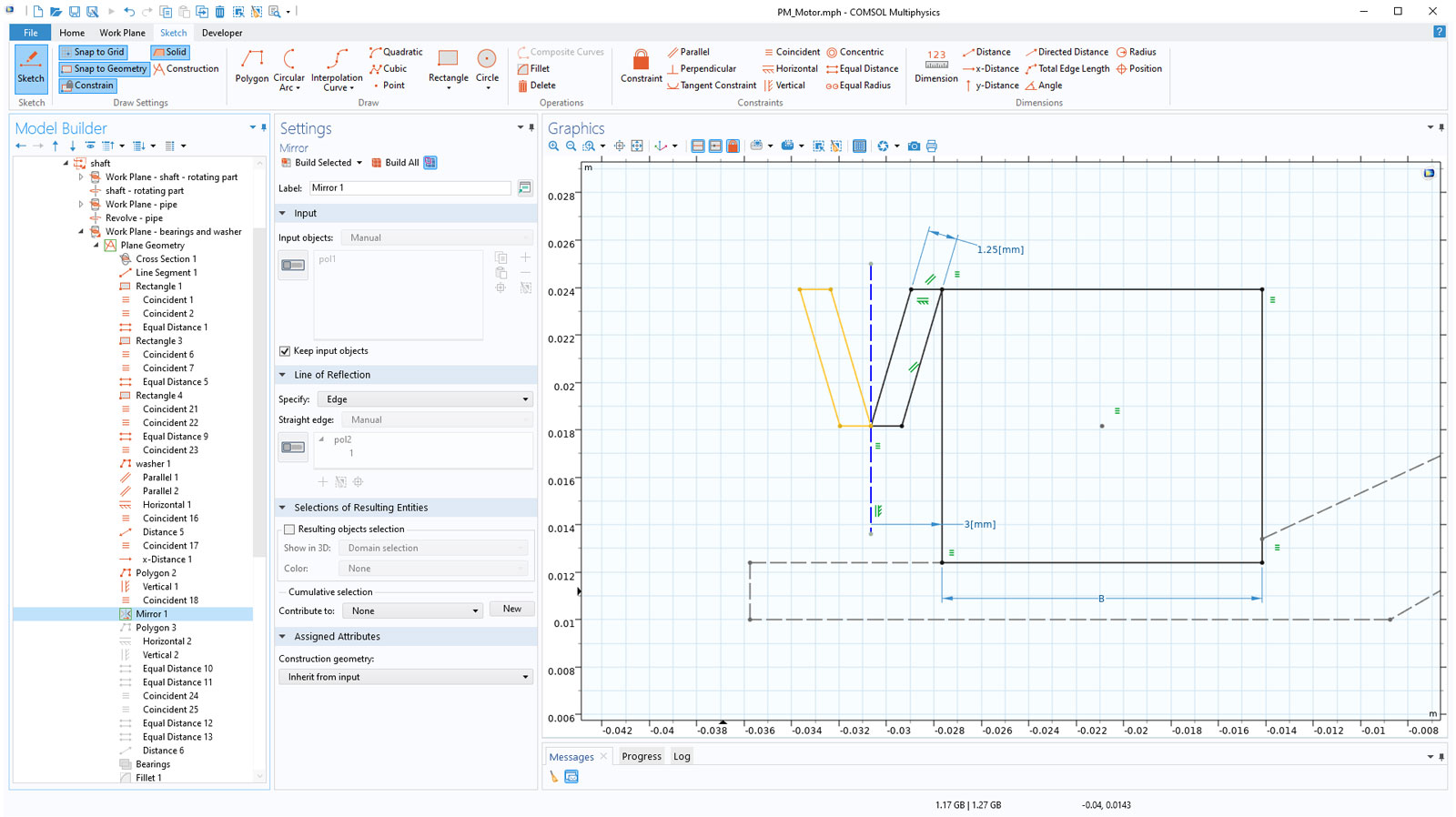Open the Specify Edge dropdown
This screenshot has height=817, width=1456.
pos(425,399)
